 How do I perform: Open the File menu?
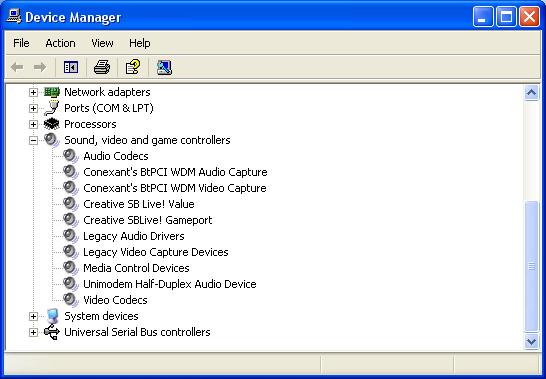coord(21,43)
